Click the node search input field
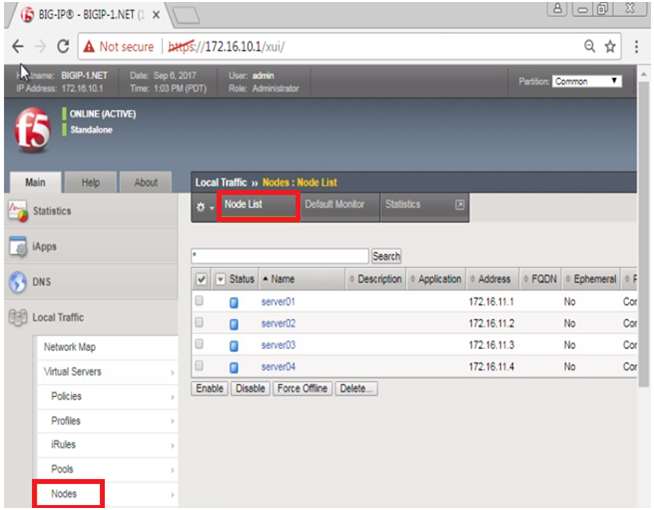 [280, 257]
